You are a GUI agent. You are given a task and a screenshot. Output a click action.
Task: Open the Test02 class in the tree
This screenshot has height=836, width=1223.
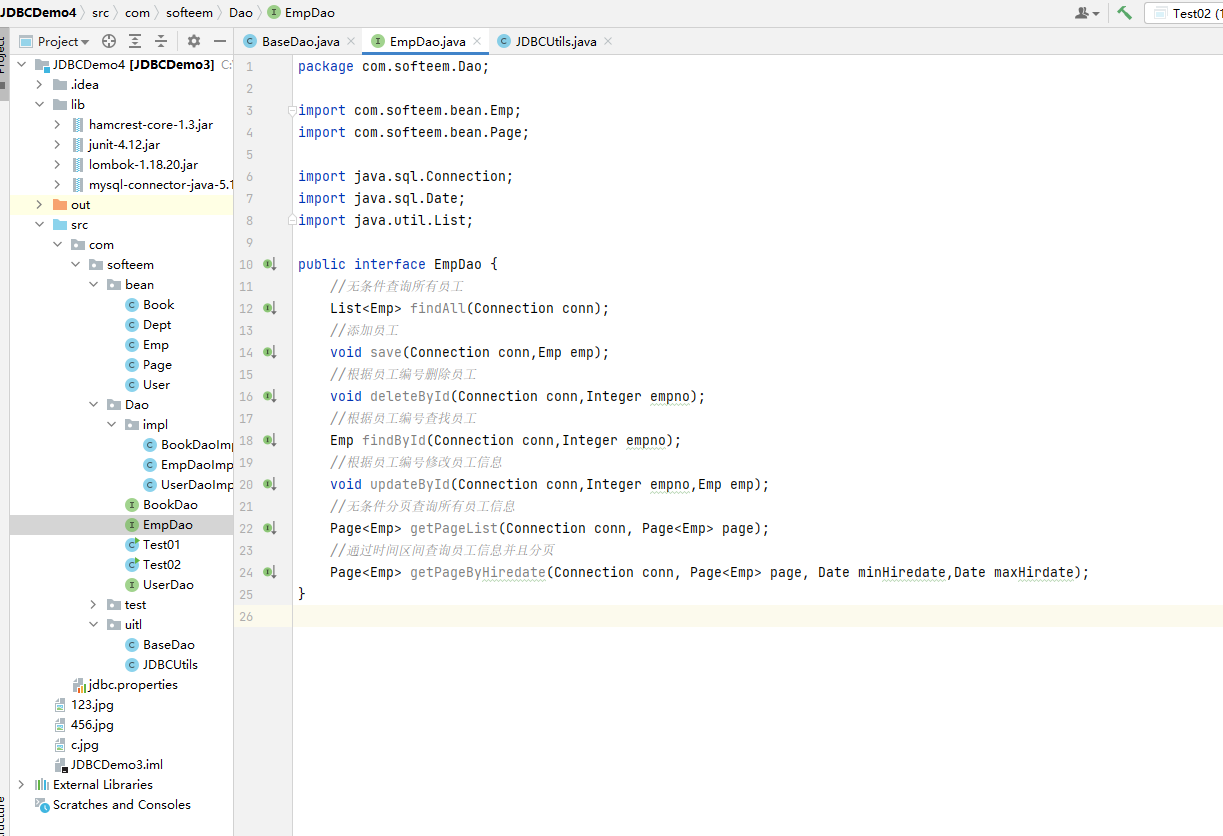click(161, 564)
